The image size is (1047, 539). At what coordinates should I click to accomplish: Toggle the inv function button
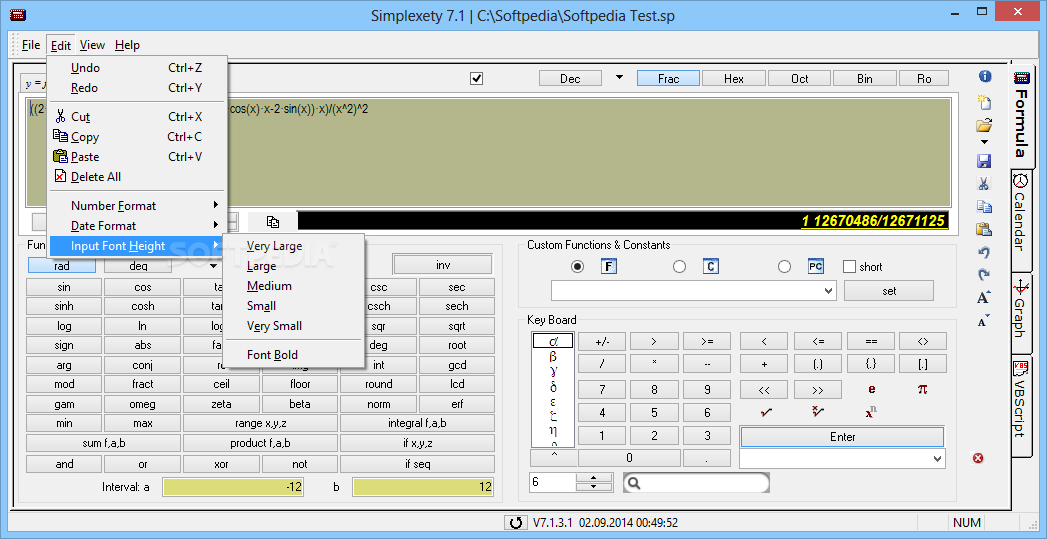pos(443,264)
